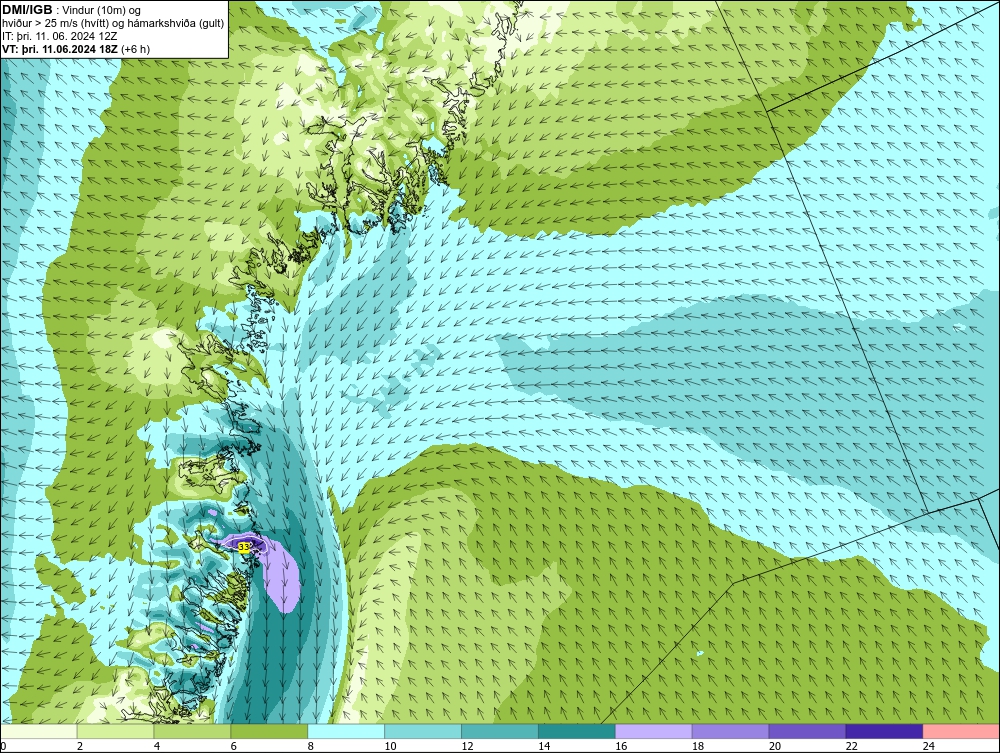The width and height of the screenshot is (1000, 753).
Task: Click the legend scale value 8
Action: 311,746
